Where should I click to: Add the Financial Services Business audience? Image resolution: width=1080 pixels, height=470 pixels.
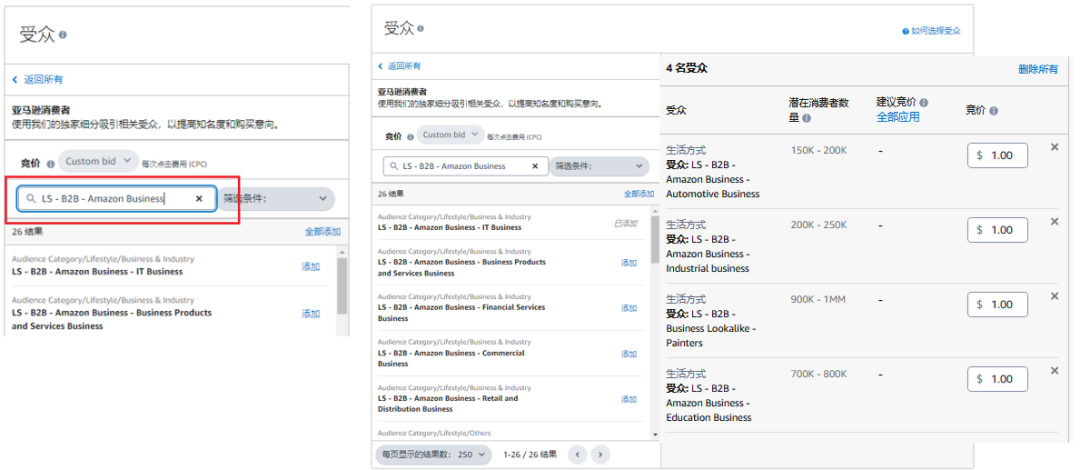point(628,308)
